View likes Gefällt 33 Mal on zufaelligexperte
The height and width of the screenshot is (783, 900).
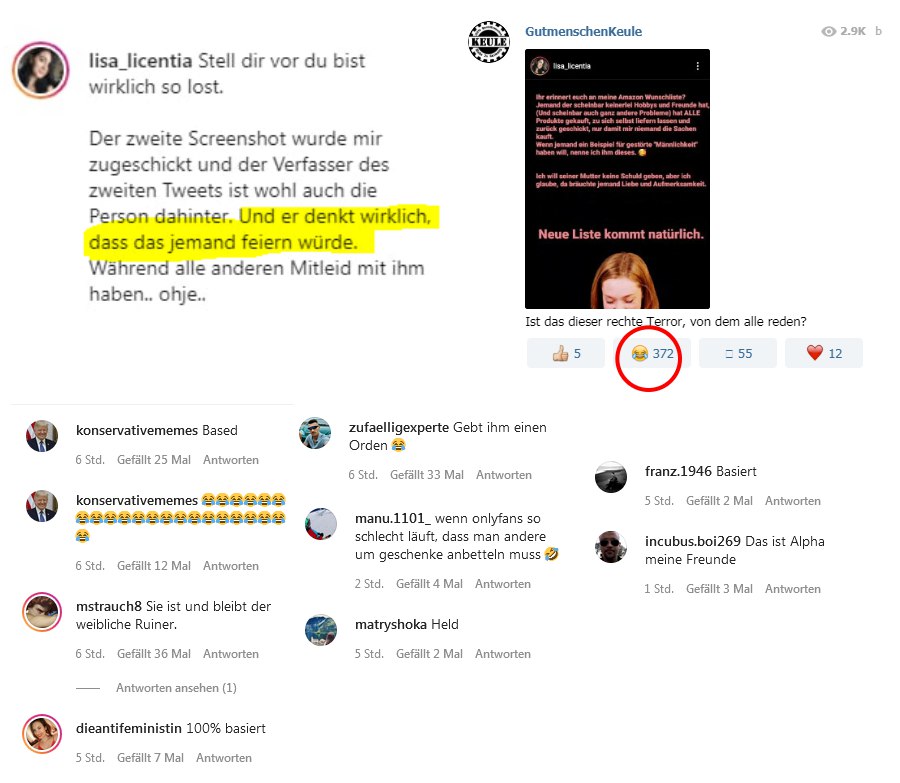(426, 475)
